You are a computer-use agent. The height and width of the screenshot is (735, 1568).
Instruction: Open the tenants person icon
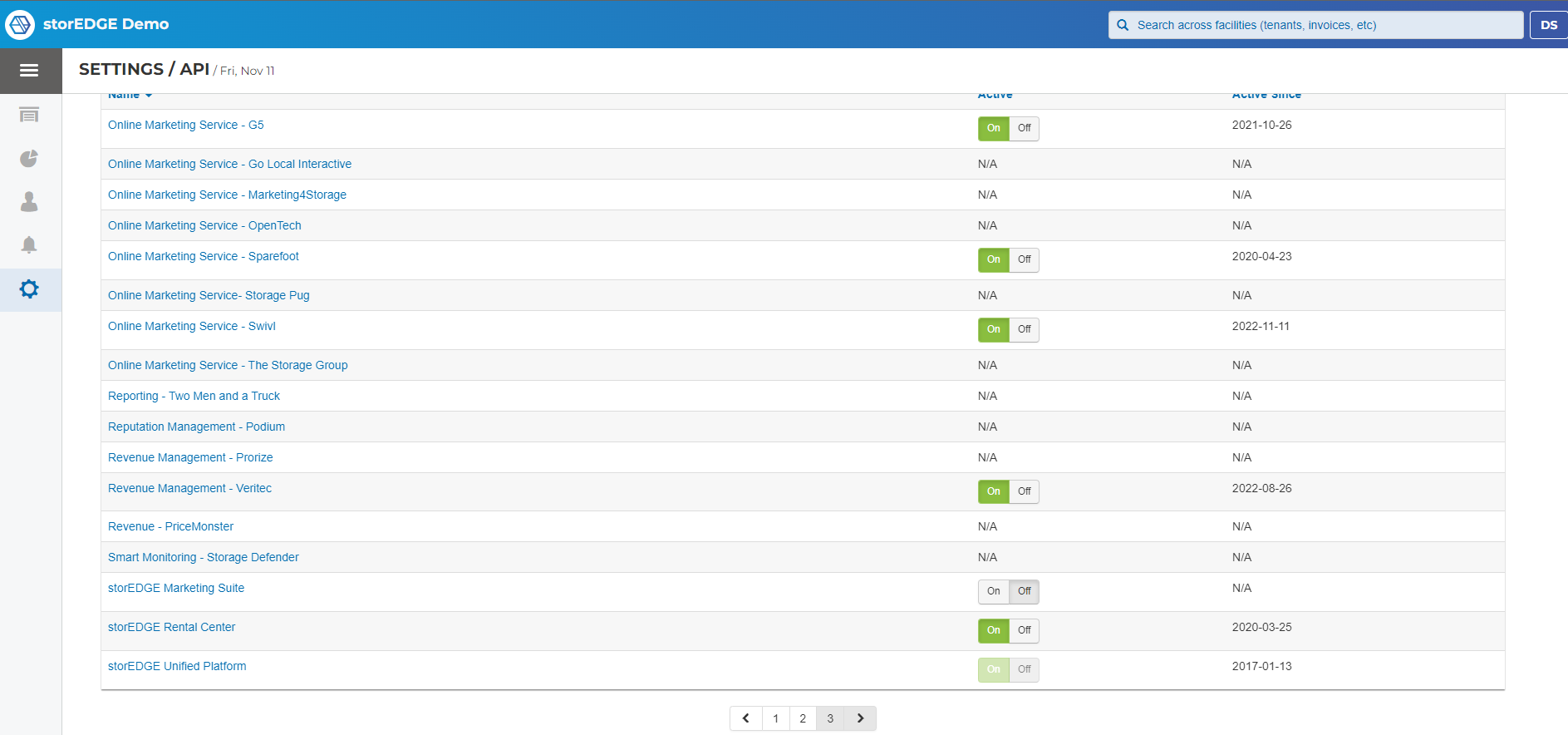click(x=29, y=201)
